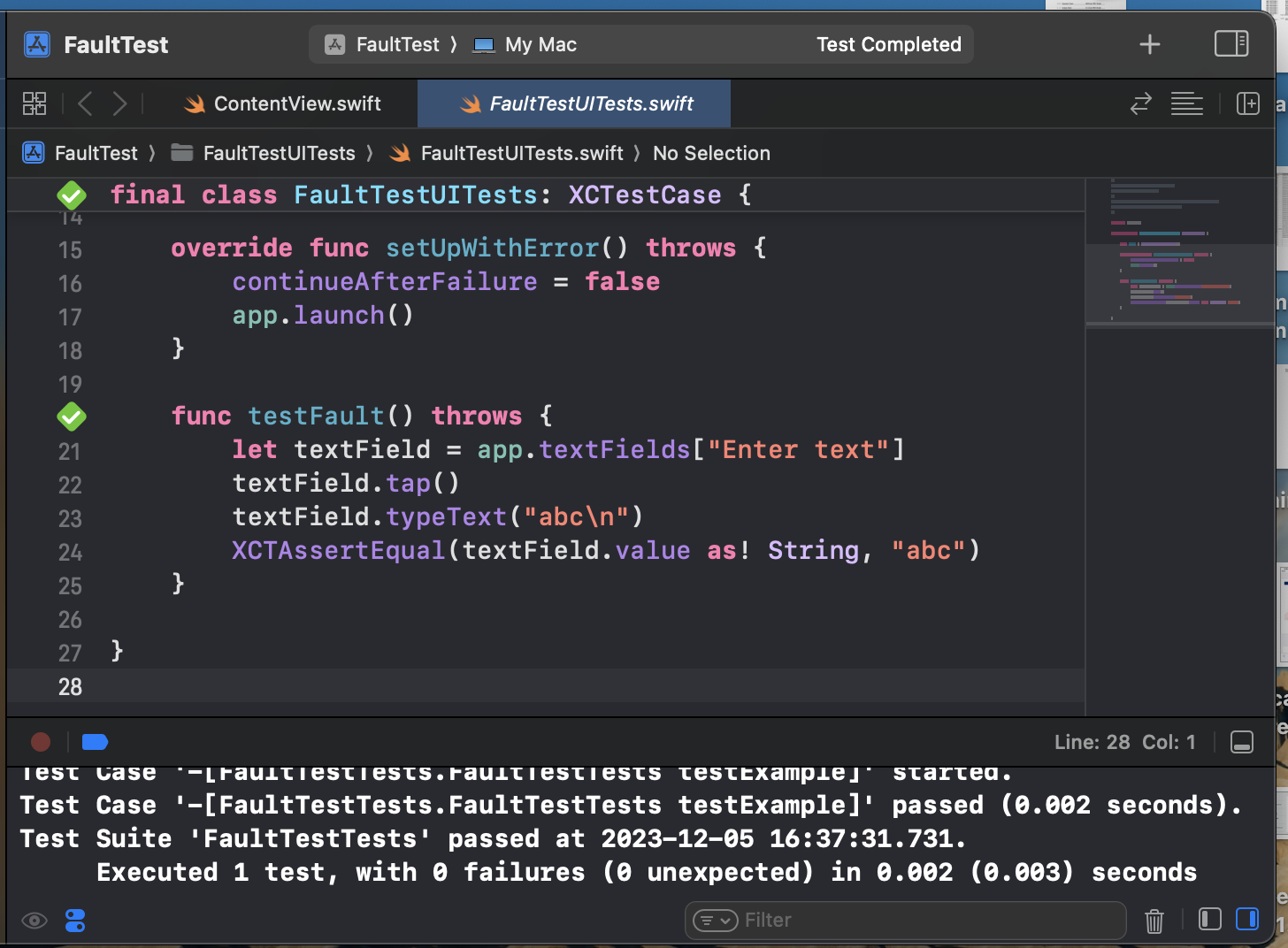Viewport: 1288px width, 948px height.
Task: Open the No Selection symbol breadcrumb
Action: pyautogui.click(x=711, y=153)
